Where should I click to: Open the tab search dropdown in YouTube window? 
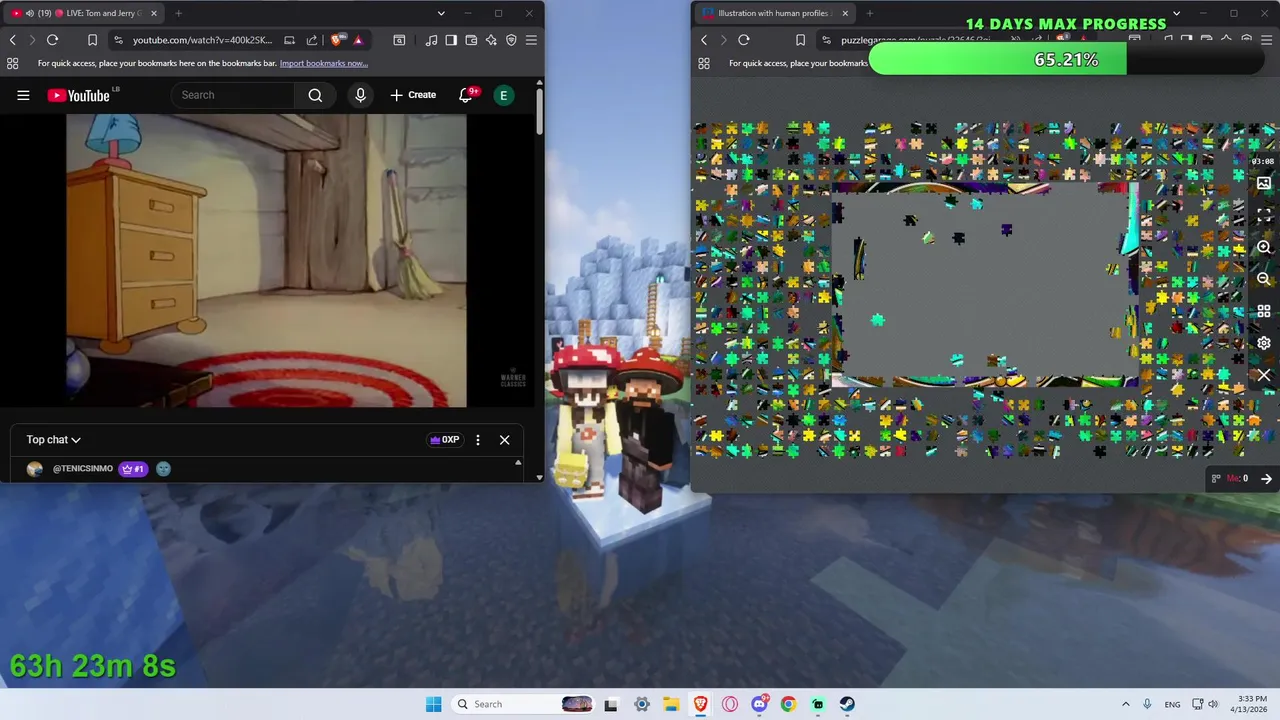pyautogui.click(x=441, y=13)
